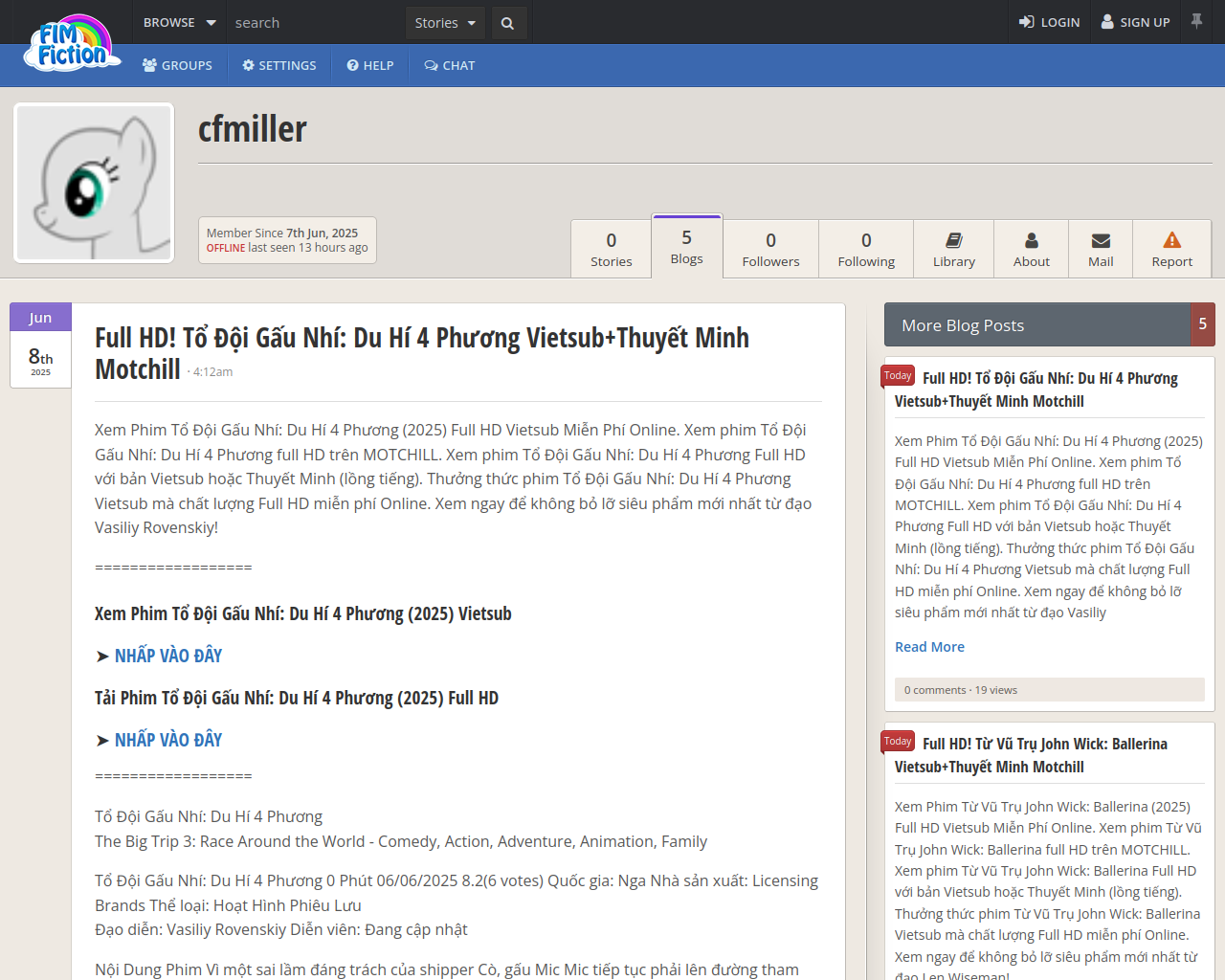Open the Mail tab
Viewport: 1225px width, 980px height.
point(1101,249)
